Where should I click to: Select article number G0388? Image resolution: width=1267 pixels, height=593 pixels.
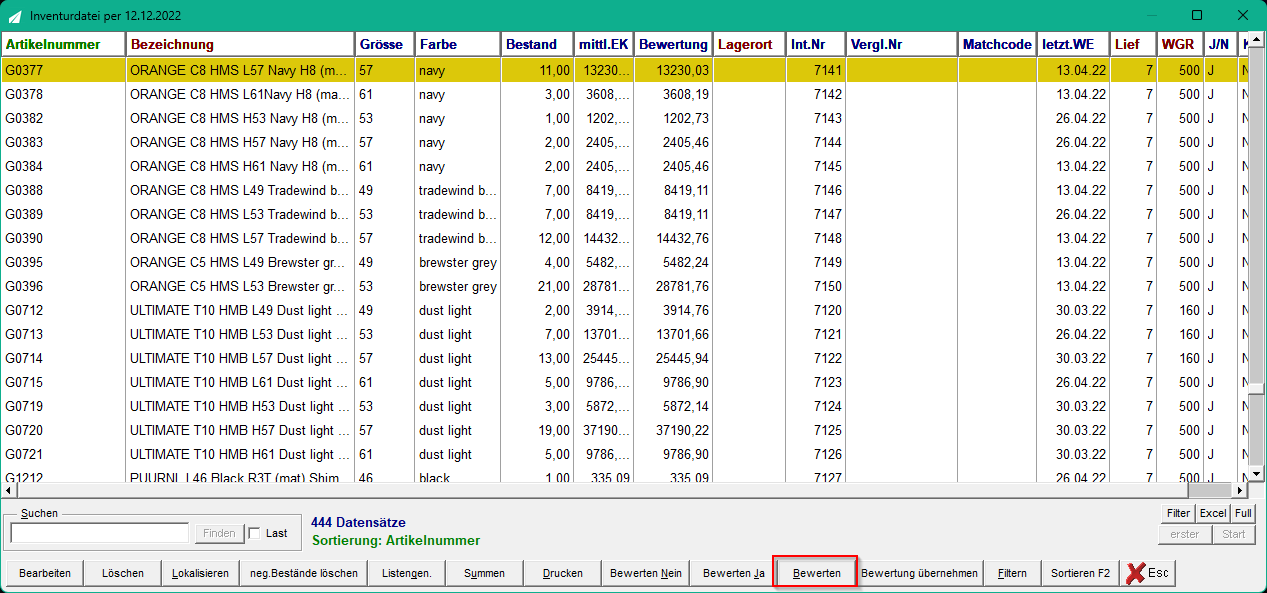[24, 190]
